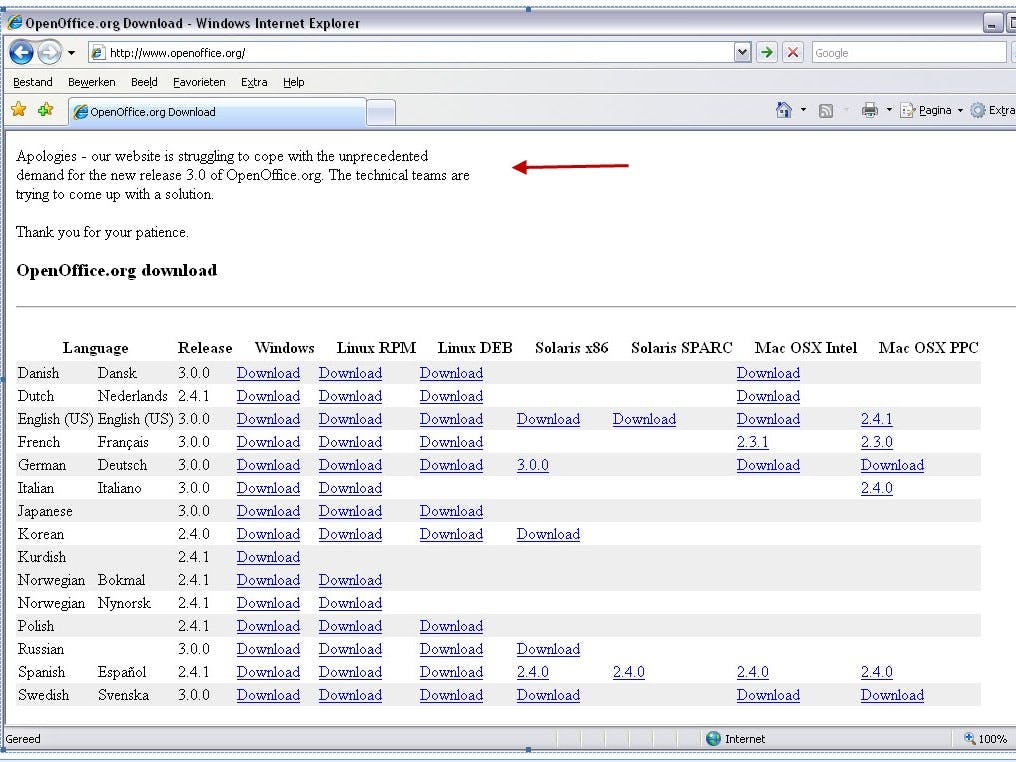Viewport: 1016px width, 762px height.
Task: Download Norwegian Nynorsk for Windows
Action: [x=268, y=603]
